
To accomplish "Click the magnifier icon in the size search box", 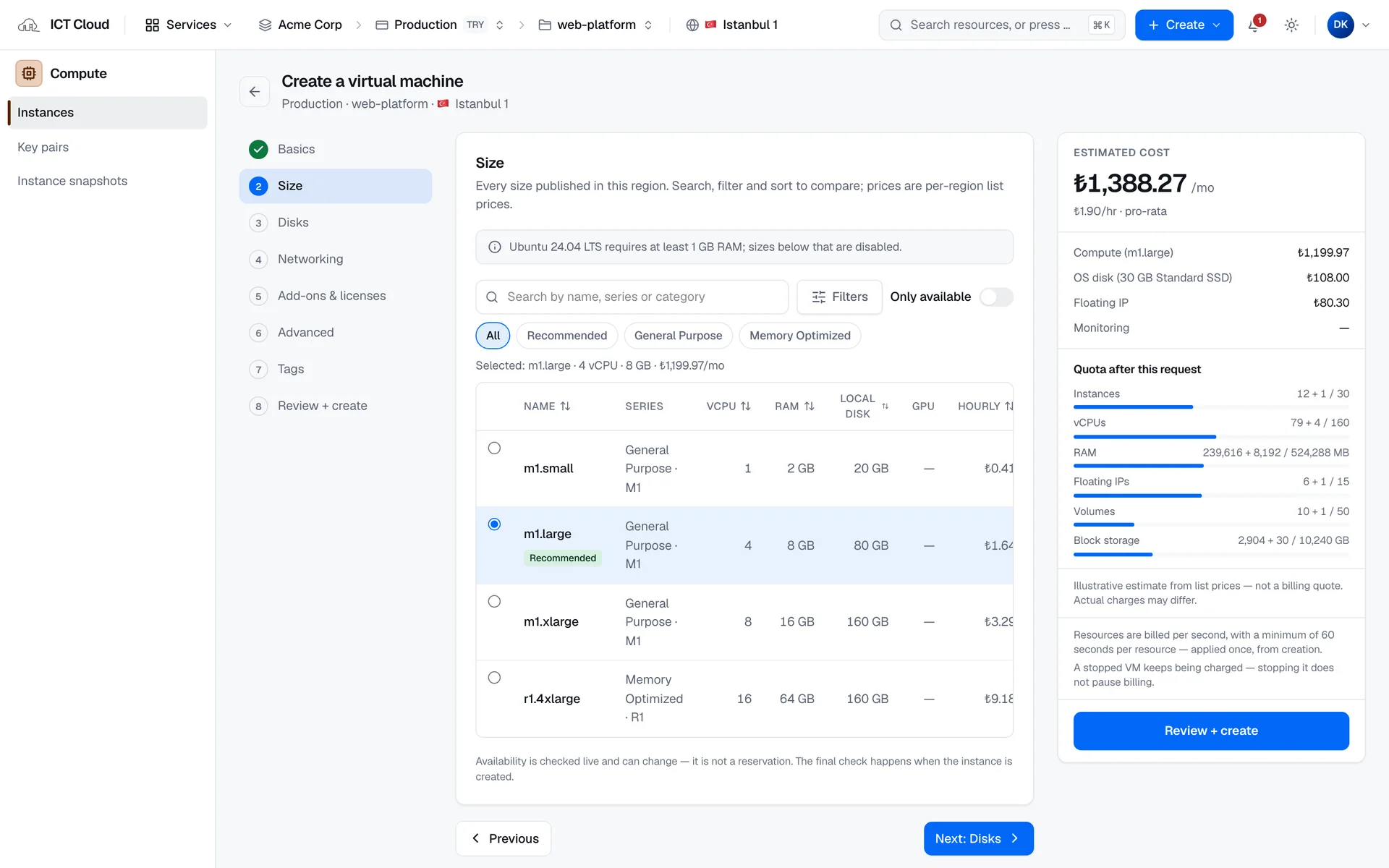I will click(492, 297).
